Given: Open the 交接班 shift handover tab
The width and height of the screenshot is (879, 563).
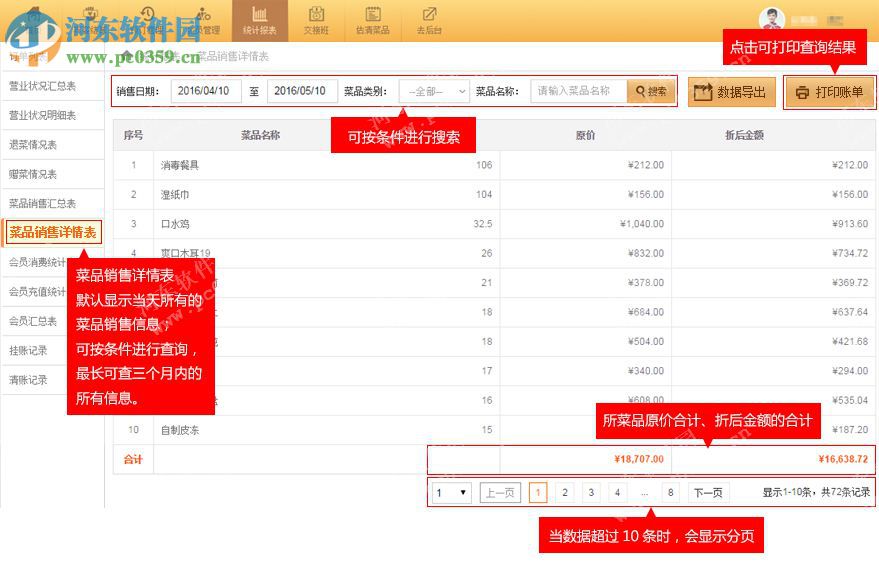Looking at the screenshot, I should pyautogui.click(x=316, y=21).
